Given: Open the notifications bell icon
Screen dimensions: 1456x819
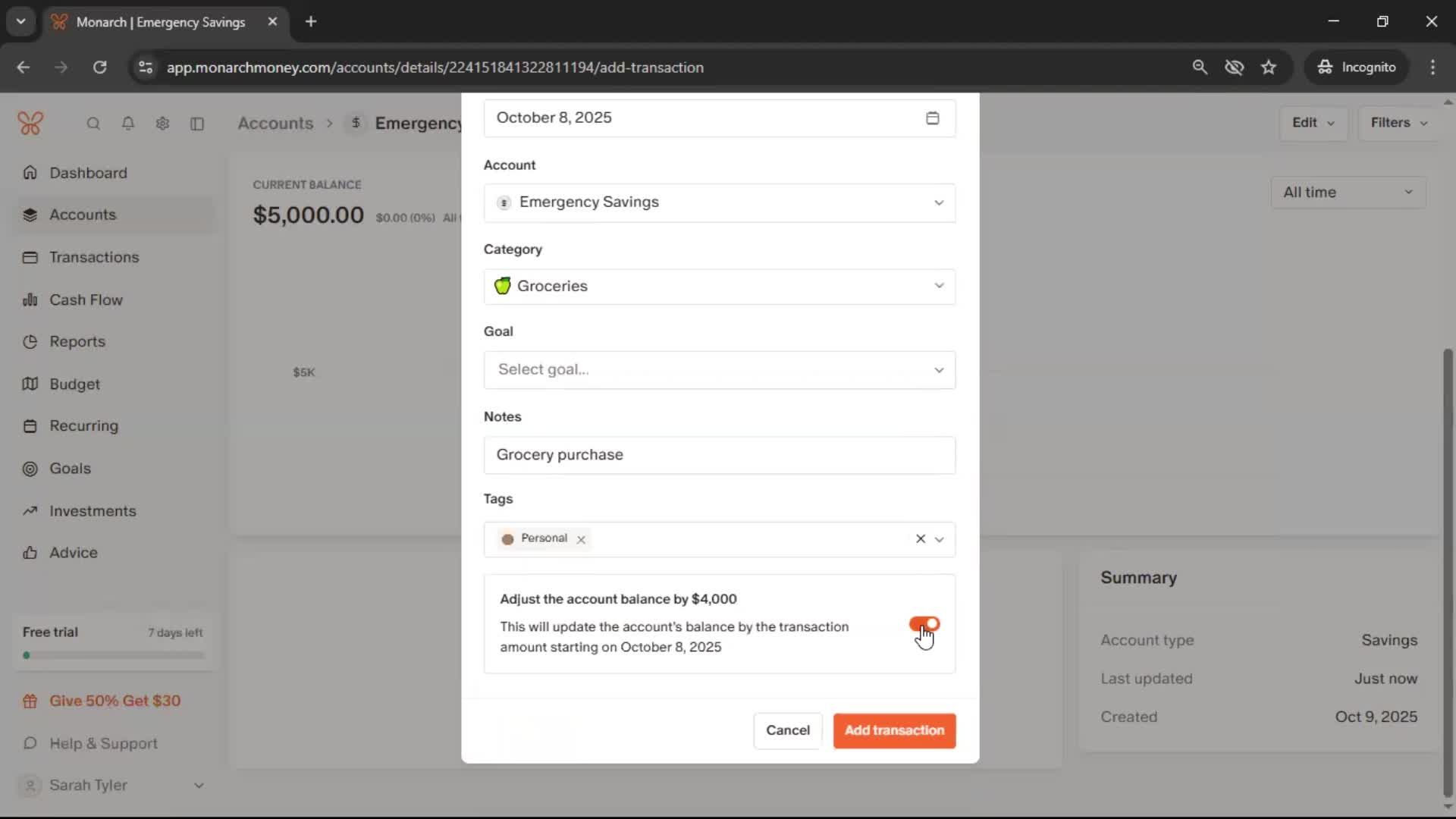Looking at the screenshot, I should [128, 124].
